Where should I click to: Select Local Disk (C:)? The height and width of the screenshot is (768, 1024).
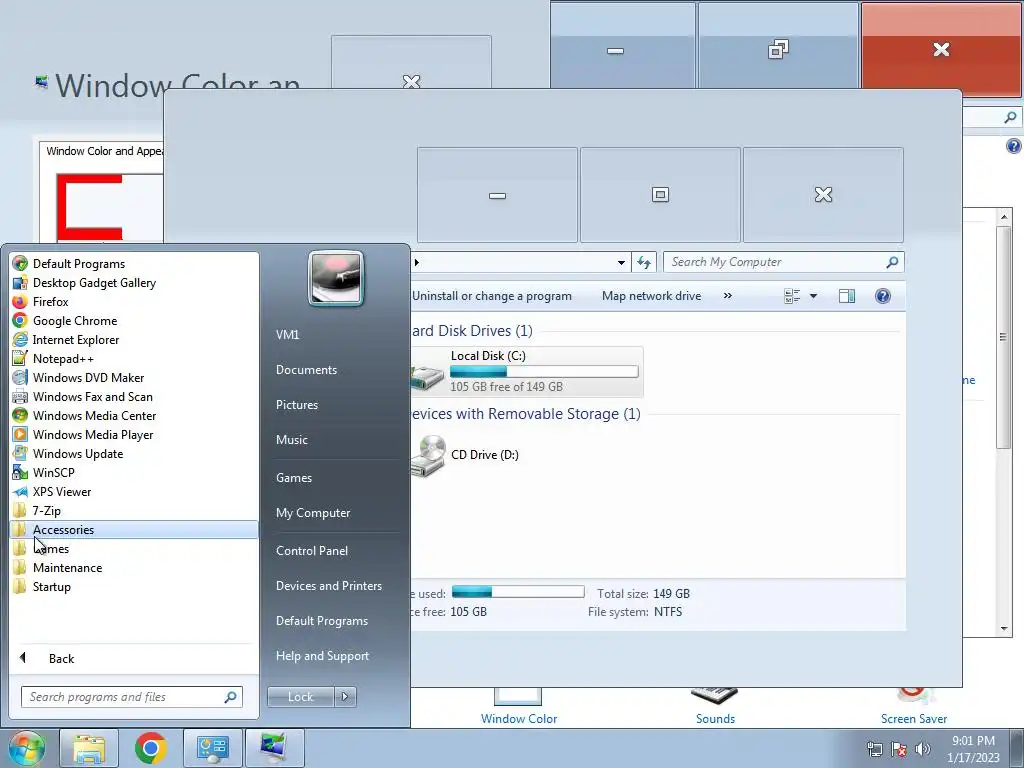(x=526, y=372)
